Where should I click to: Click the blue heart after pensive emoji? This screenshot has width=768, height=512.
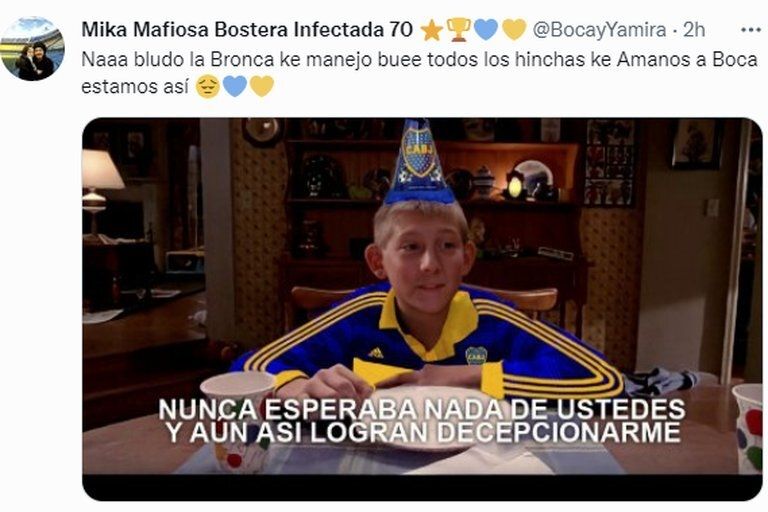tap(235, 87)
